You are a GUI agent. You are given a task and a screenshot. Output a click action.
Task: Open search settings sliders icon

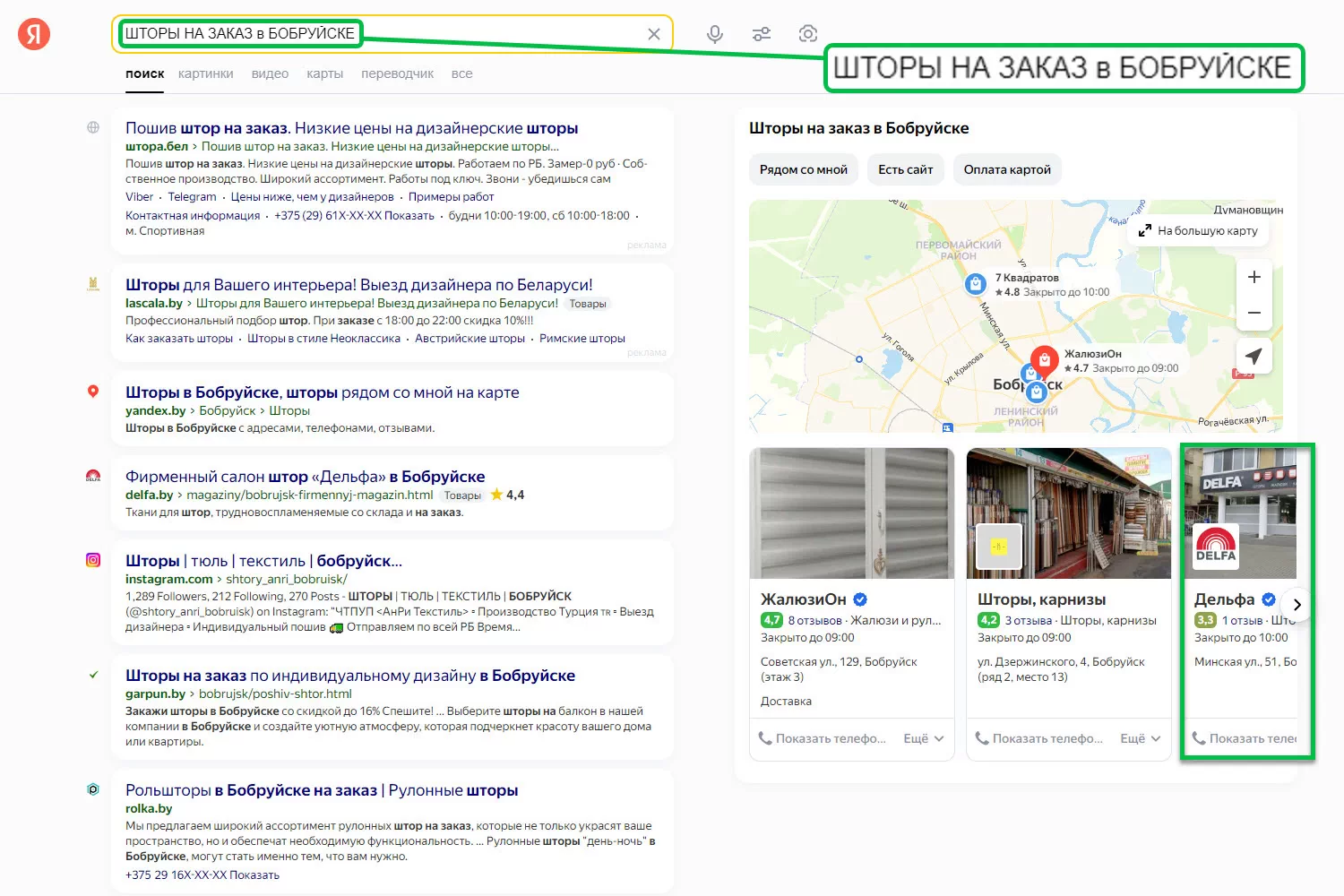click(762, 34)
